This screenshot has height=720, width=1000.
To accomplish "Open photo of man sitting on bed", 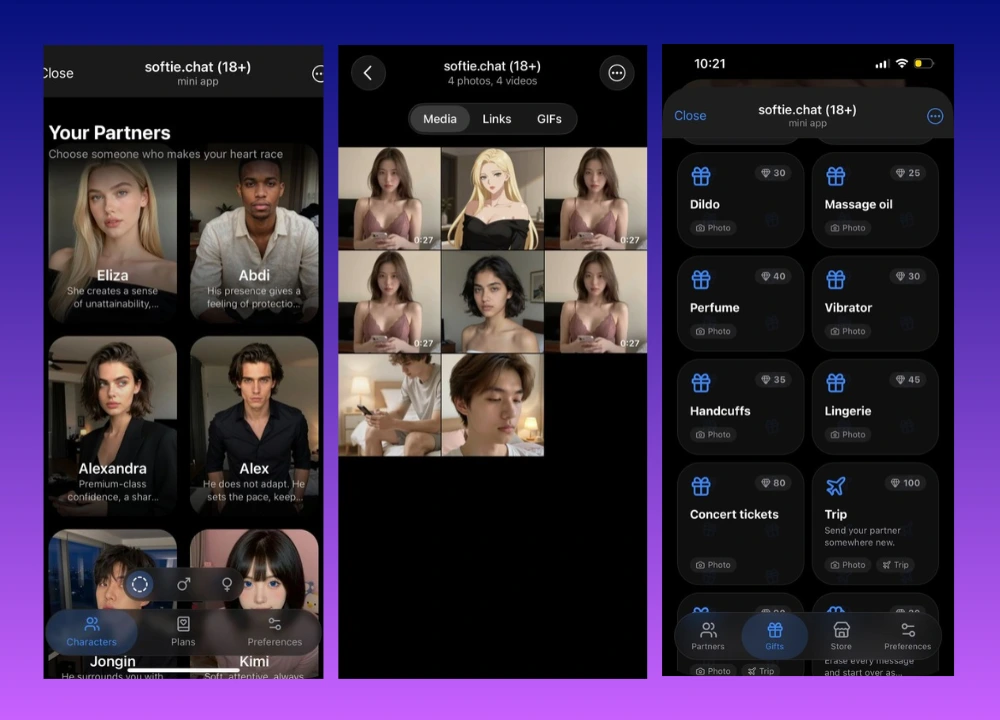I will pyautogui.click(x=389, y=405).
